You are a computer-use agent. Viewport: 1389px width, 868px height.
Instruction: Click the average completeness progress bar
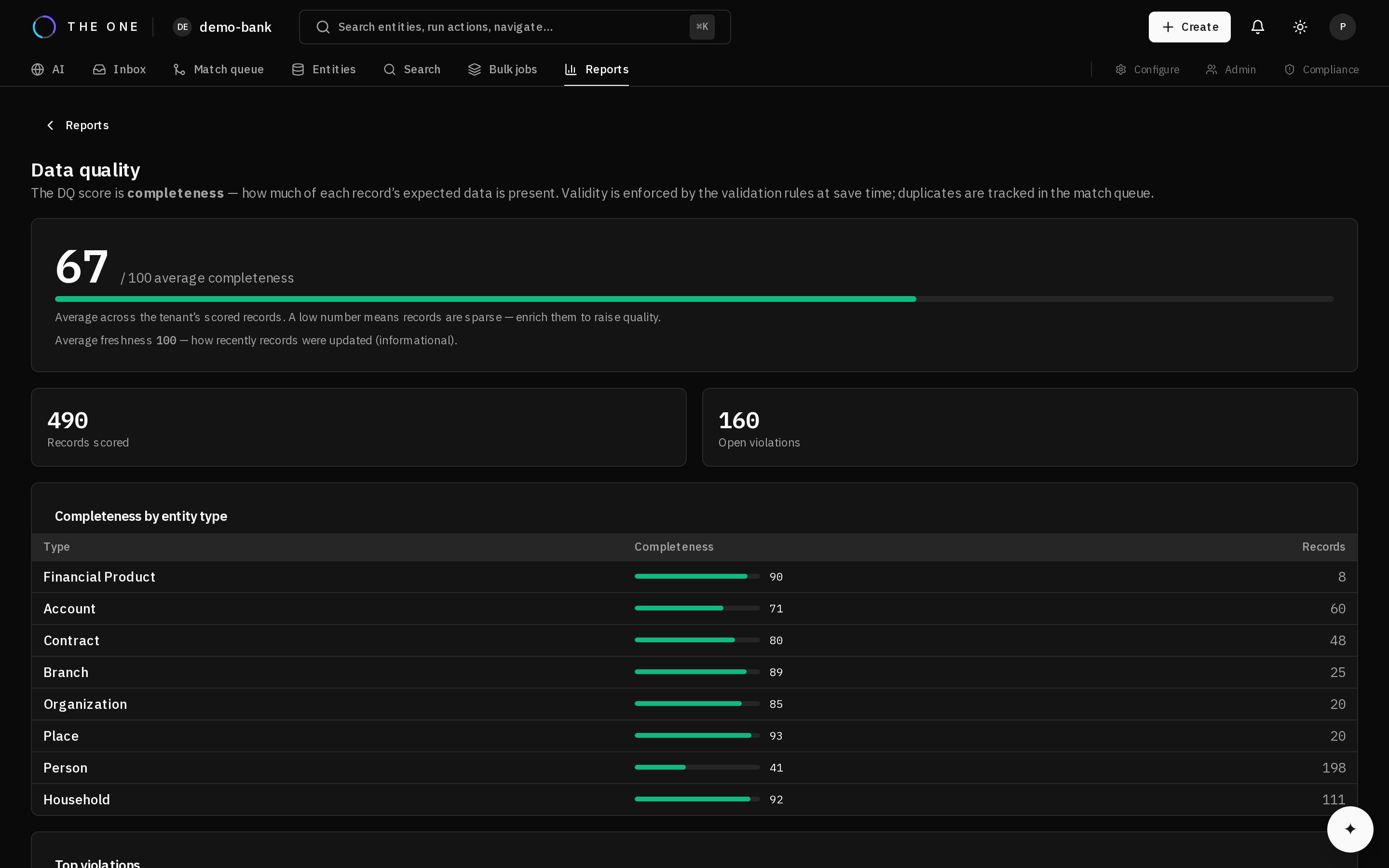click(x=694, y=299)
